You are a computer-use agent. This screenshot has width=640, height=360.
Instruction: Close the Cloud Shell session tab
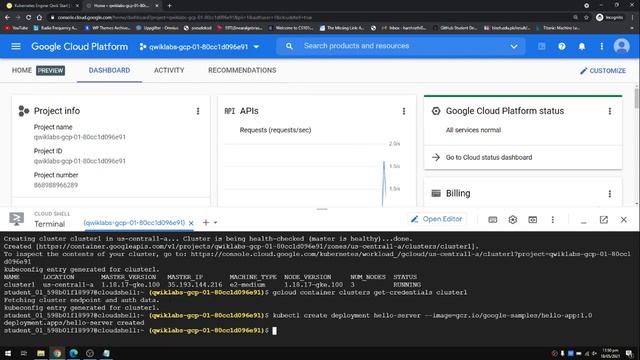191,223
